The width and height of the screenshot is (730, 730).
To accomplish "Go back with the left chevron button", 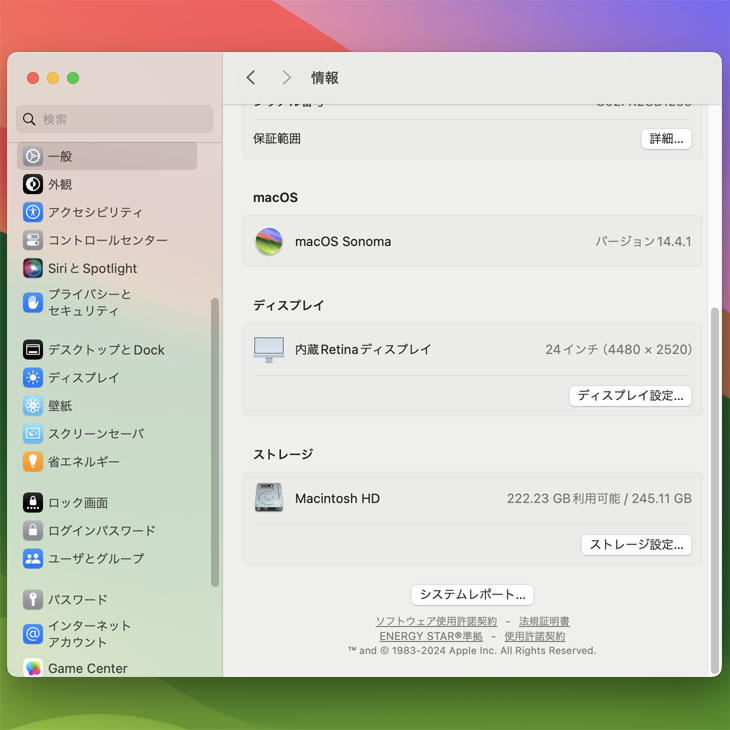I will tap(251, 78).
